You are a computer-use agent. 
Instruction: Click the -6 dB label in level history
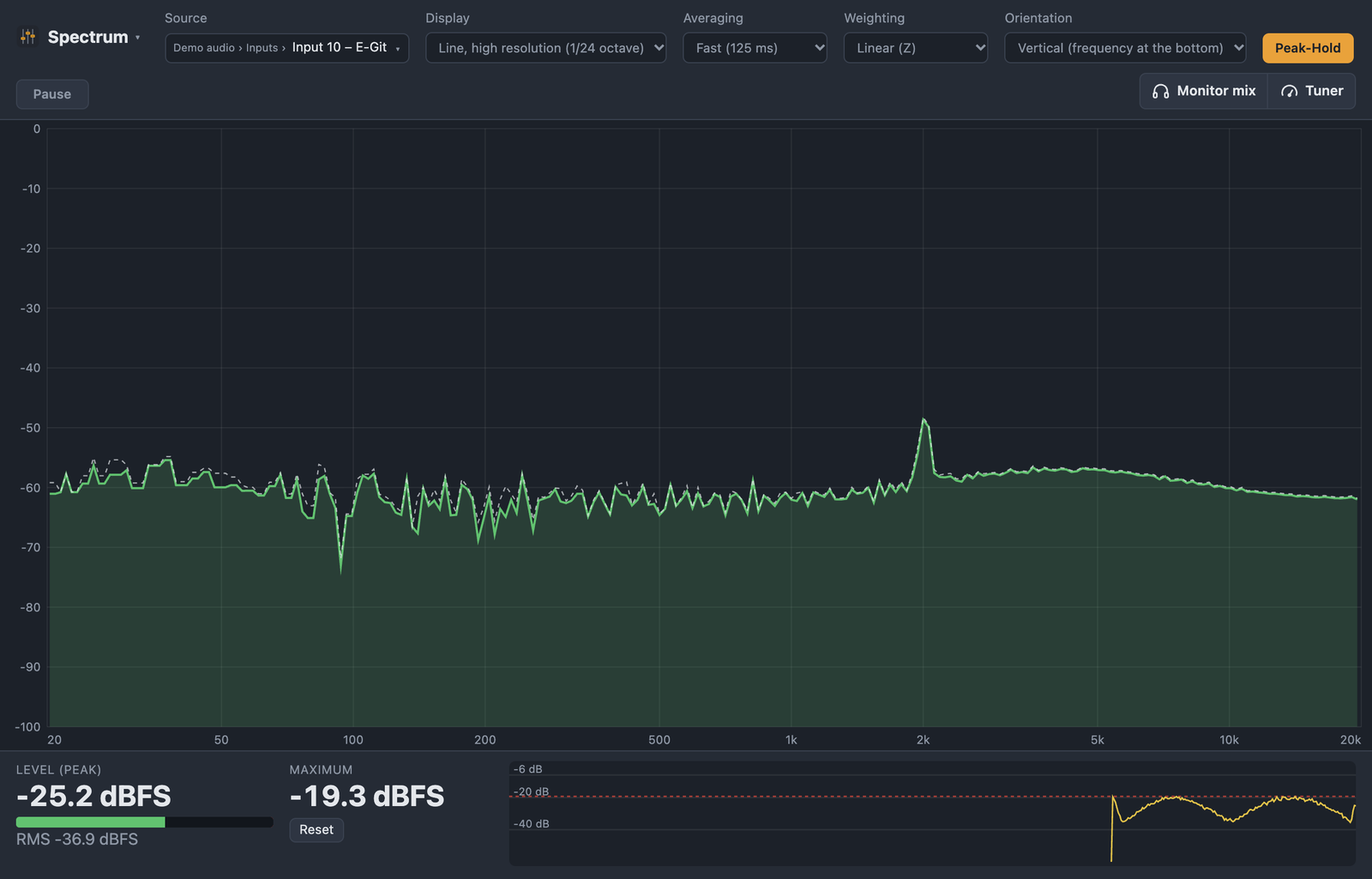click(x=527, y=769)
